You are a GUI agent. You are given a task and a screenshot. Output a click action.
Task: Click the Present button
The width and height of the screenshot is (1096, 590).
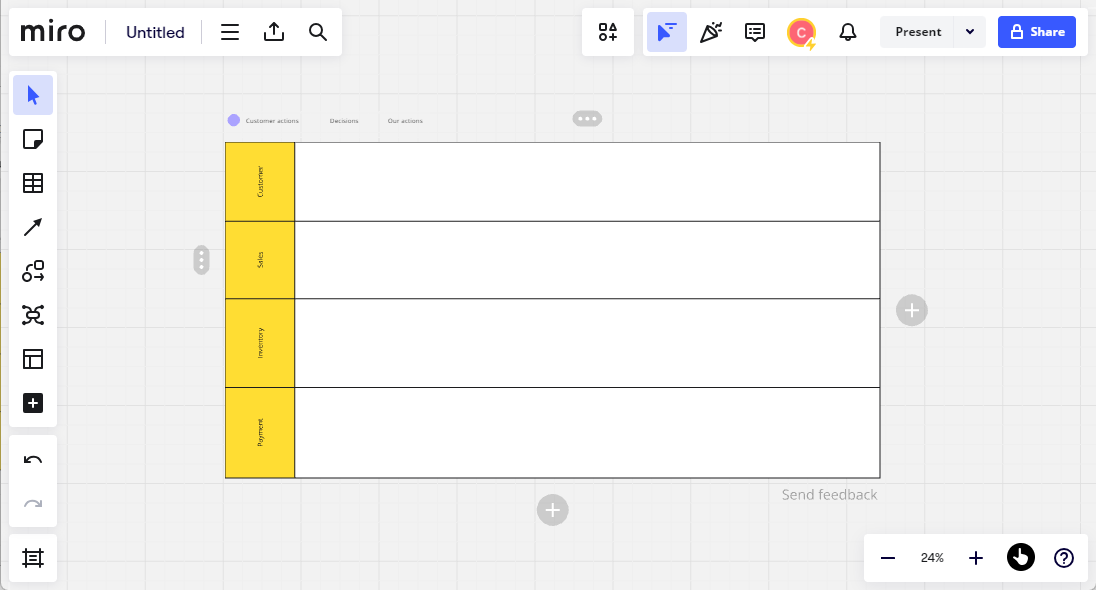pyautogui.click(x=918, y=32)
